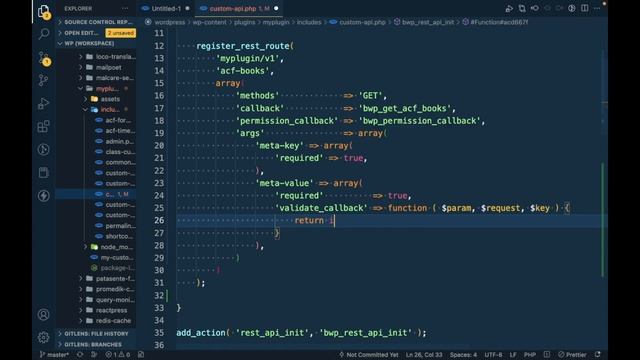
Task: Click the master branch indicator
Action: pos(54,355)
